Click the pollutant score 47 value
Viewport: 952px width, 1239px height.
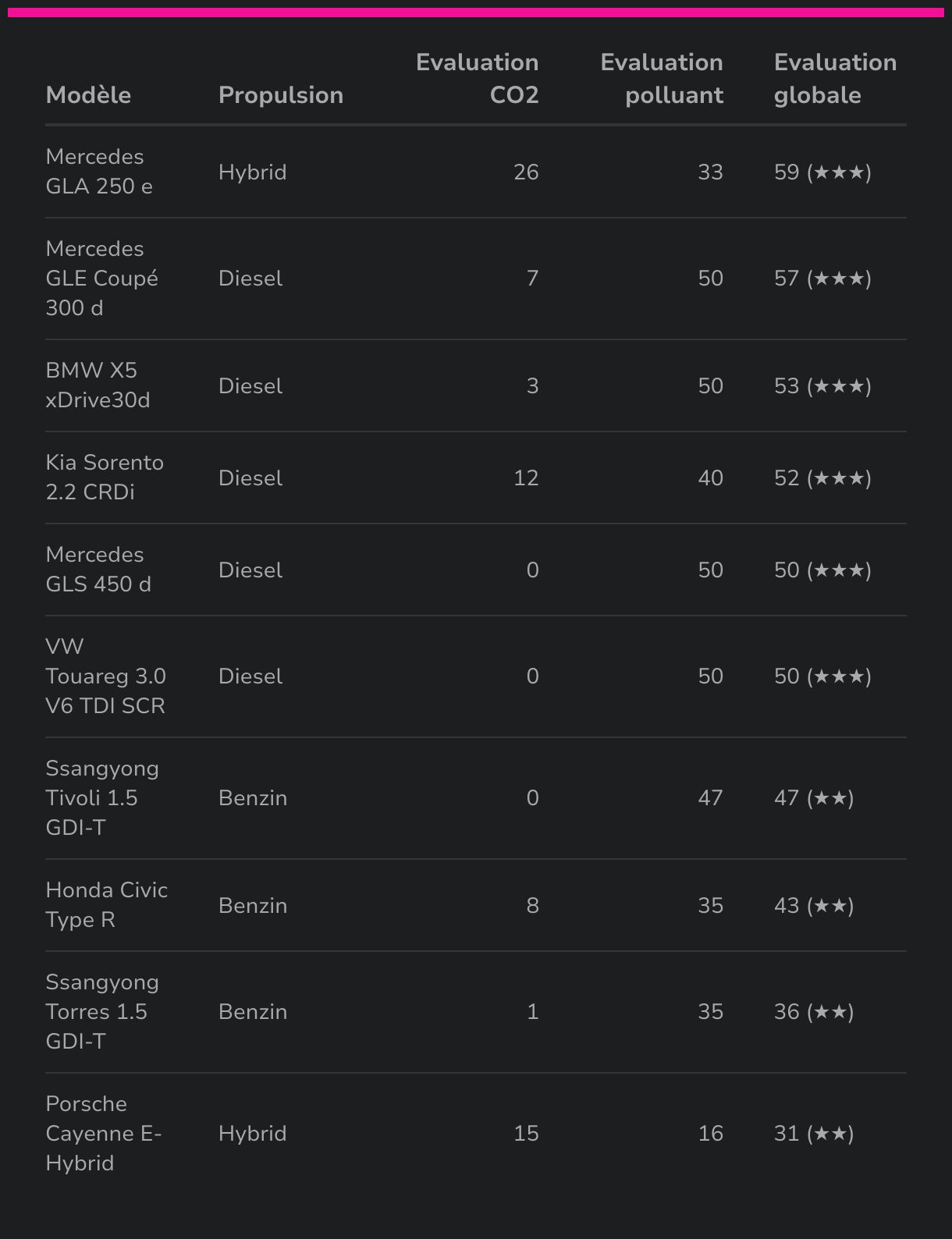click(710, 798)
